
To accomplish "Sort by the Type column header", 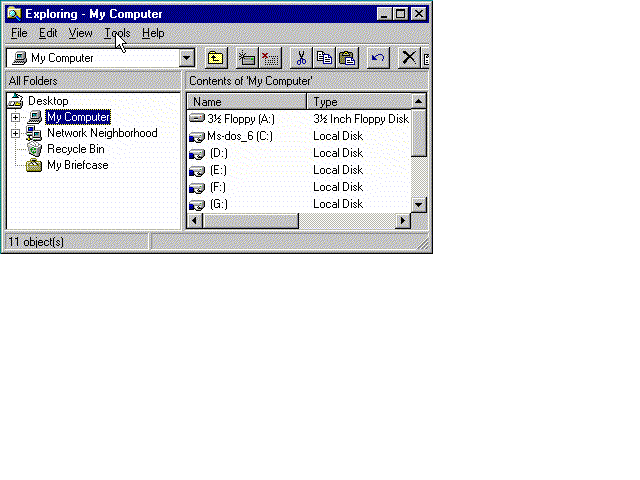I will [359, 102].
